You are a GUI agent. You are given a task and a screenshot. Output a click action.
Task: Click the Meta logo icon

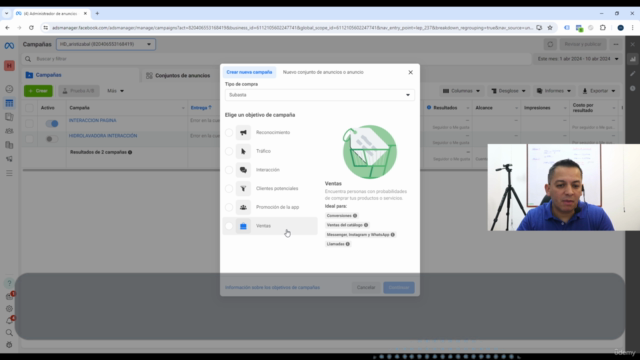pos(9,46)
